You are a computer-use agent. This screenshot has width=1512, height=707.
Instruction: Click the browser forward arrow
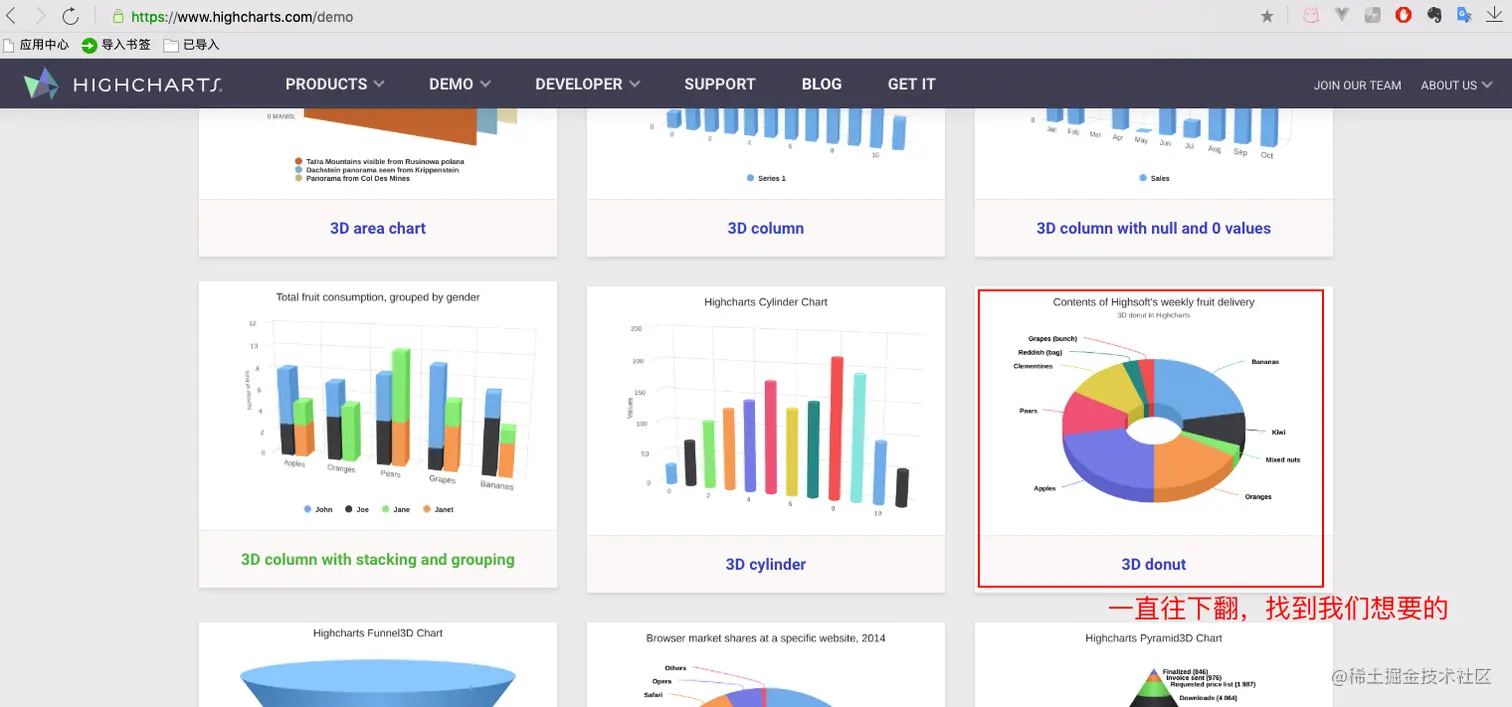pyautogui.click(x=40, y=15)
